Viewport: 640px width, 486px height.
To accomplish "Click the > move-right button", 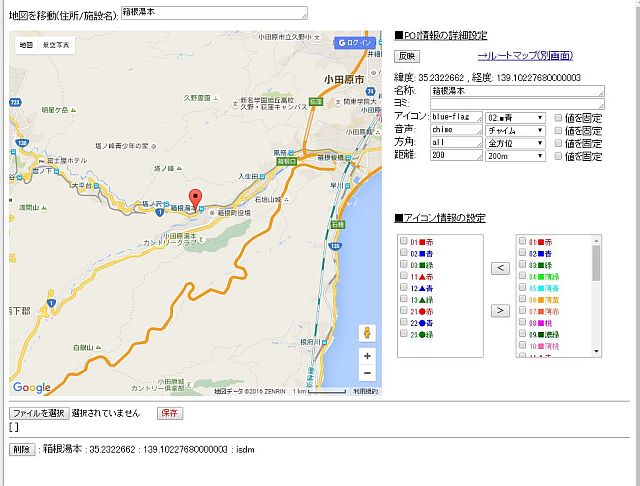I will [x=500, y=311].
